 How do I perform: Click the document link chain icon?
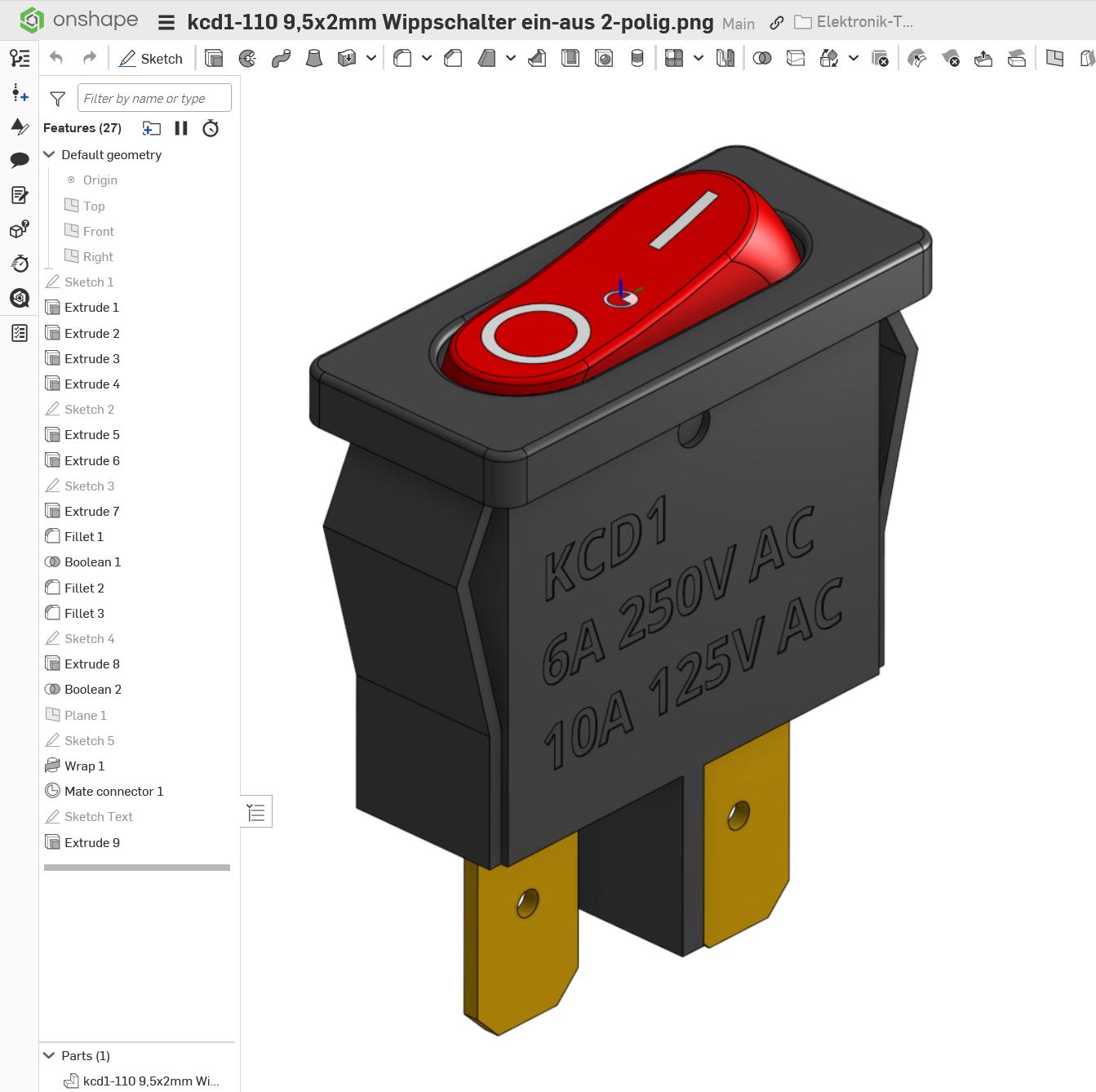[x=777, y=23]
